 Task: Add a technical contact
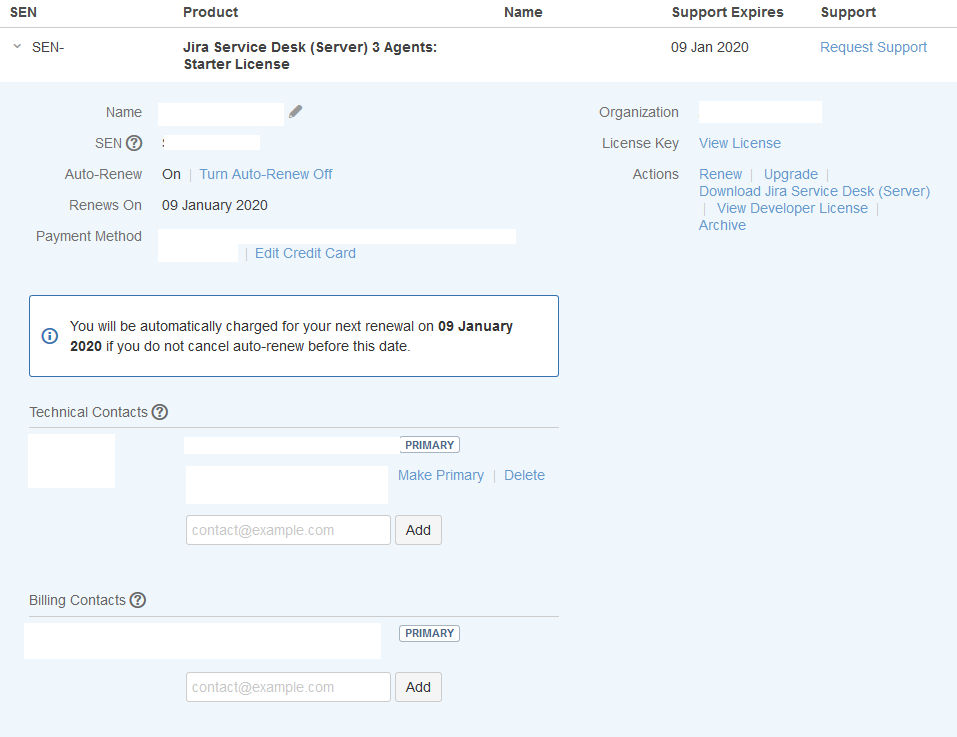418,530
